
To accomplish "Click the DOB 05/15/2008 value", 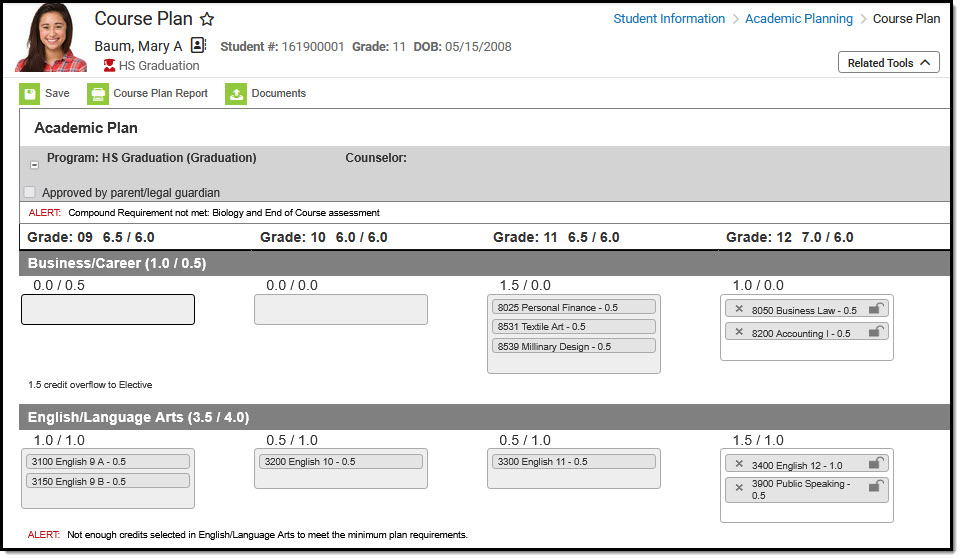I will point(478,47).
